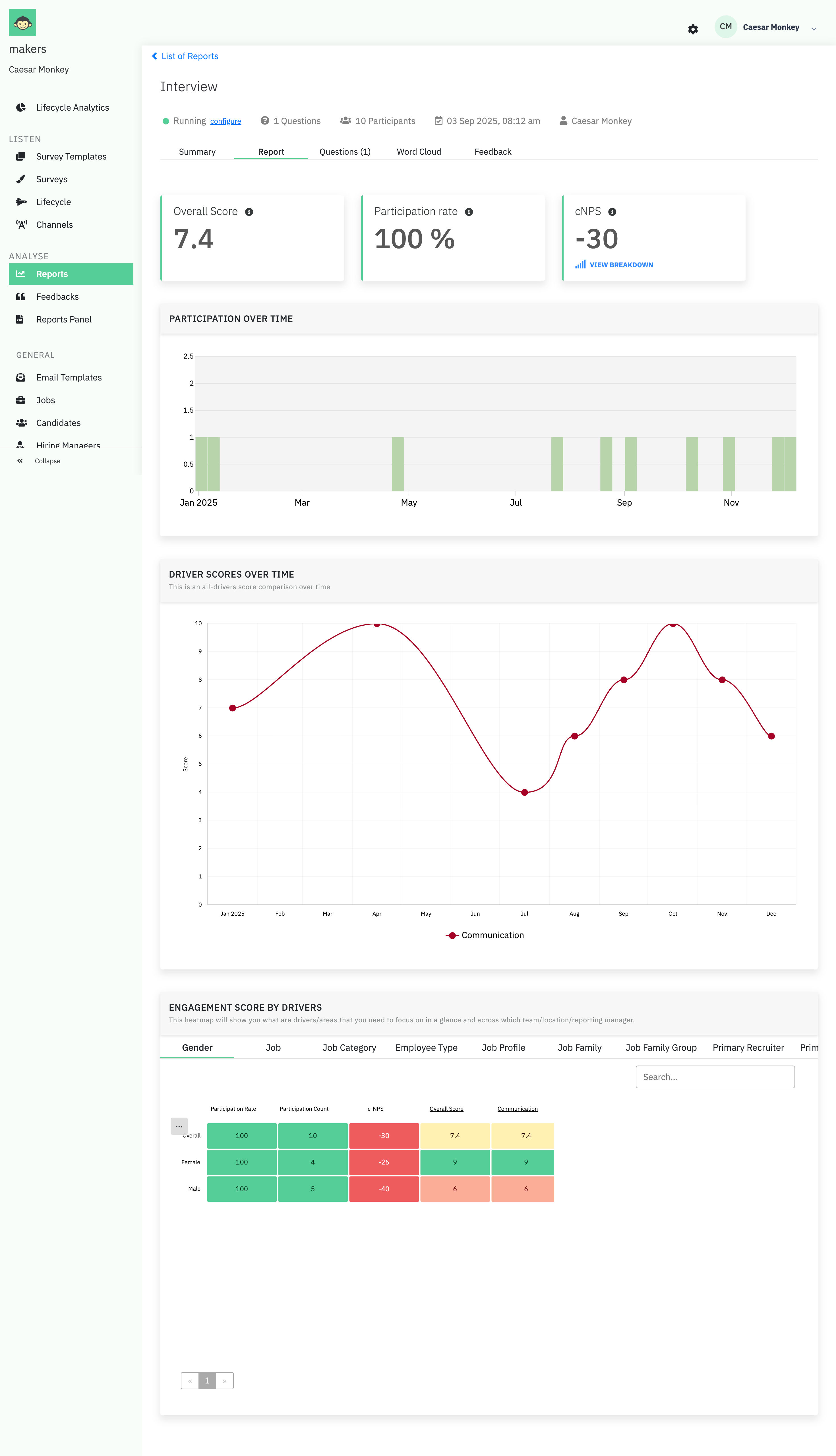
Task: Click the participants group icon
Action: pos(345,121)
